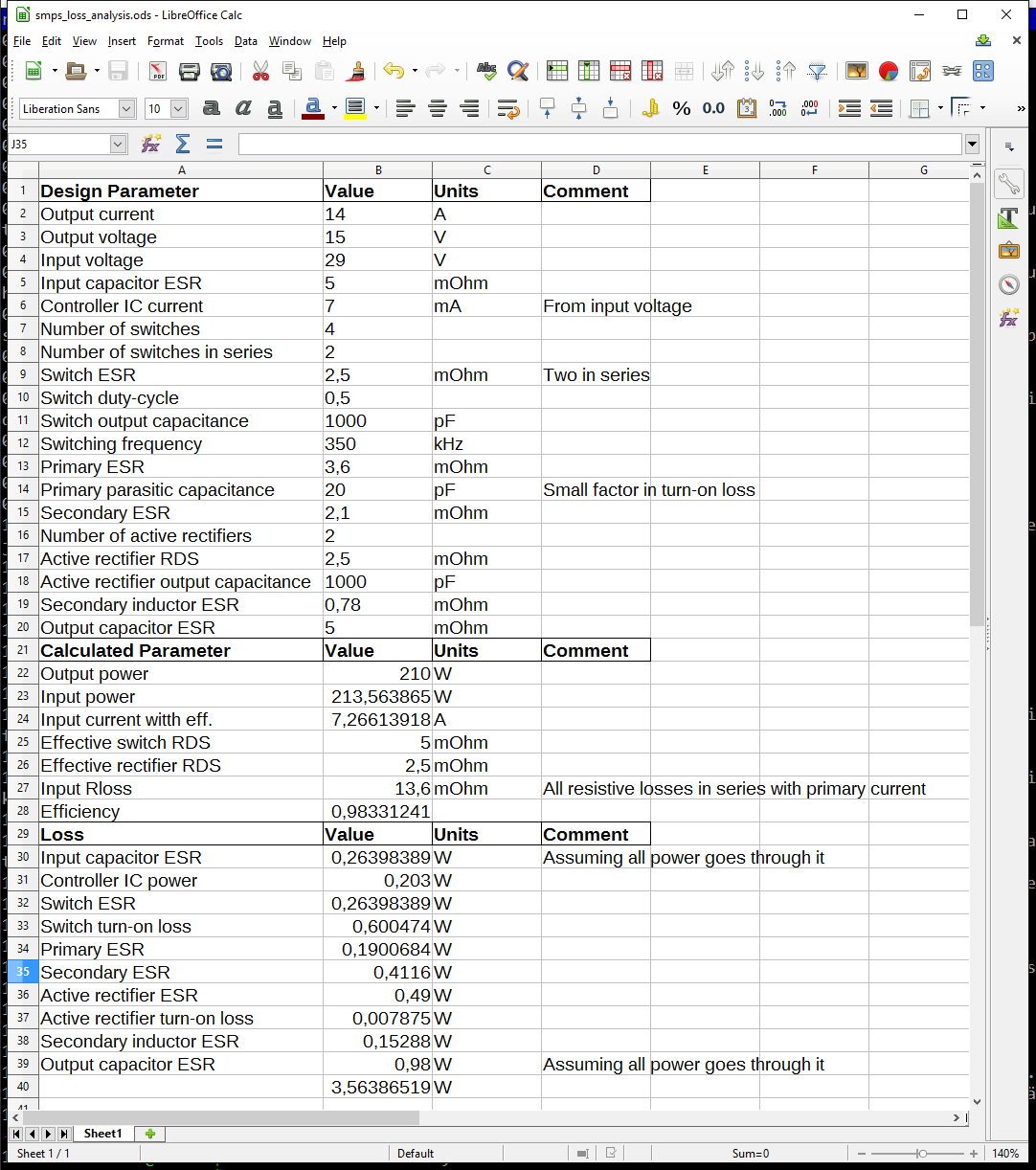The image size is (1036, 1170).
Task: Open the borders dropdown arrow
Action: coord(940,109)
